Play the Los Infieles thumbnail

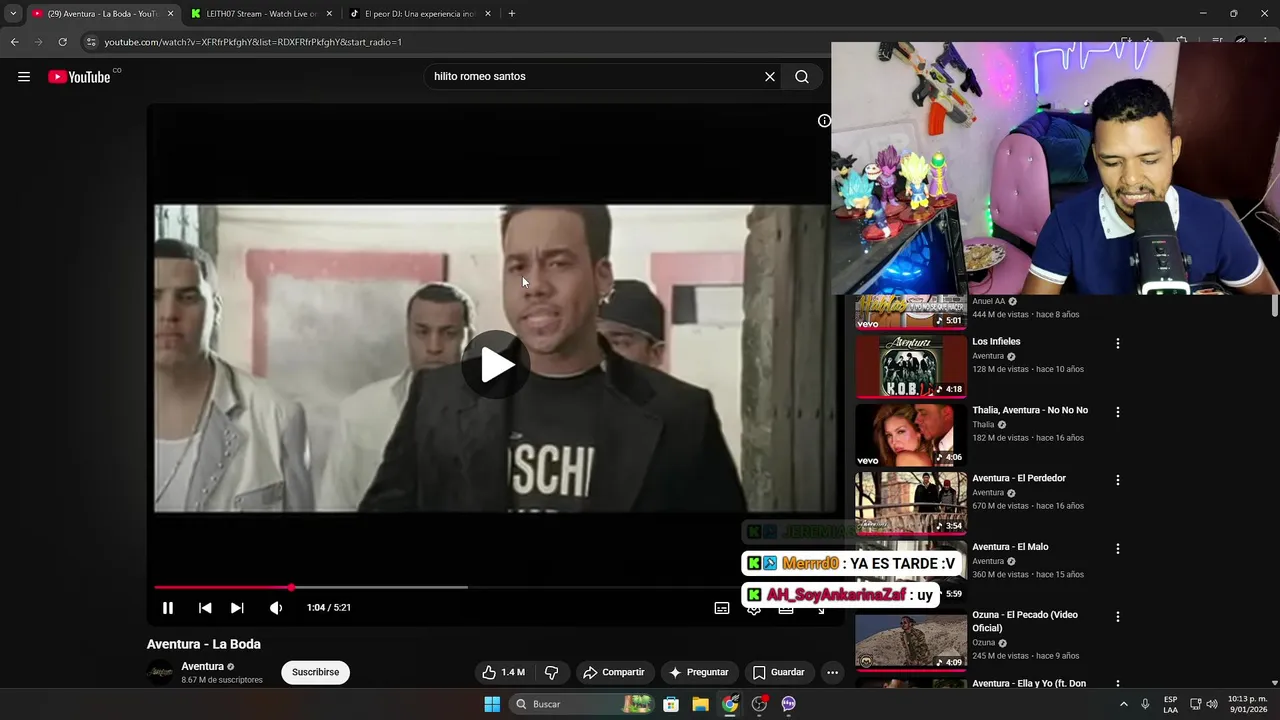pyautogui.click(x=911, y=366)
